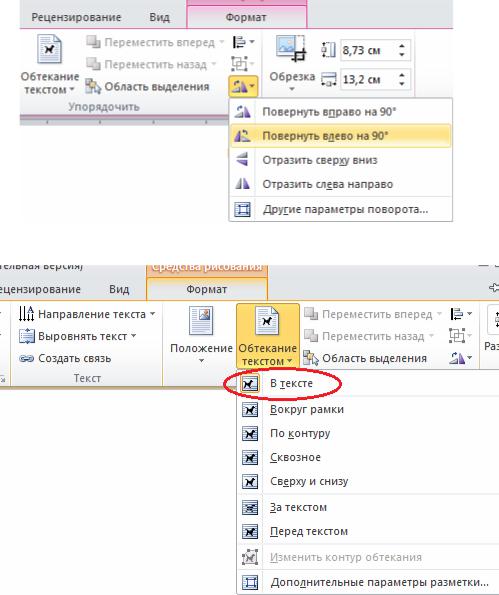Click Переместить вперед in the Picture Tools ribbon
Viewport: 499px width, 595px height.
(155, 42)
